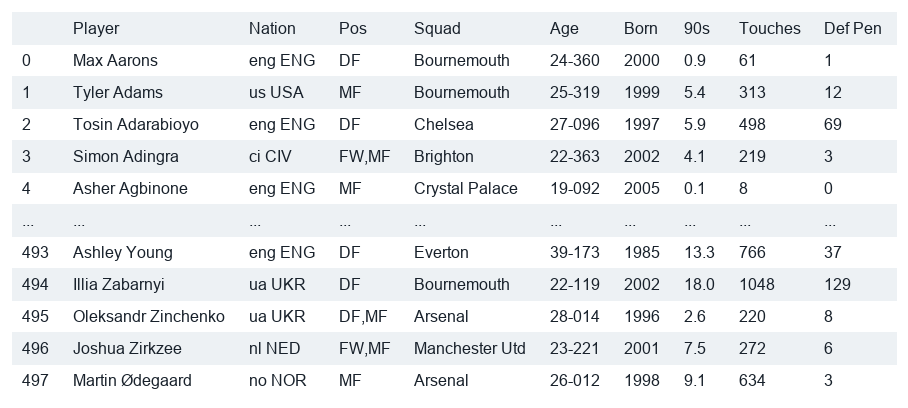This screenshot has height=408, width=908.
Task: Click row index 494
Action: [x=35, y=284]
